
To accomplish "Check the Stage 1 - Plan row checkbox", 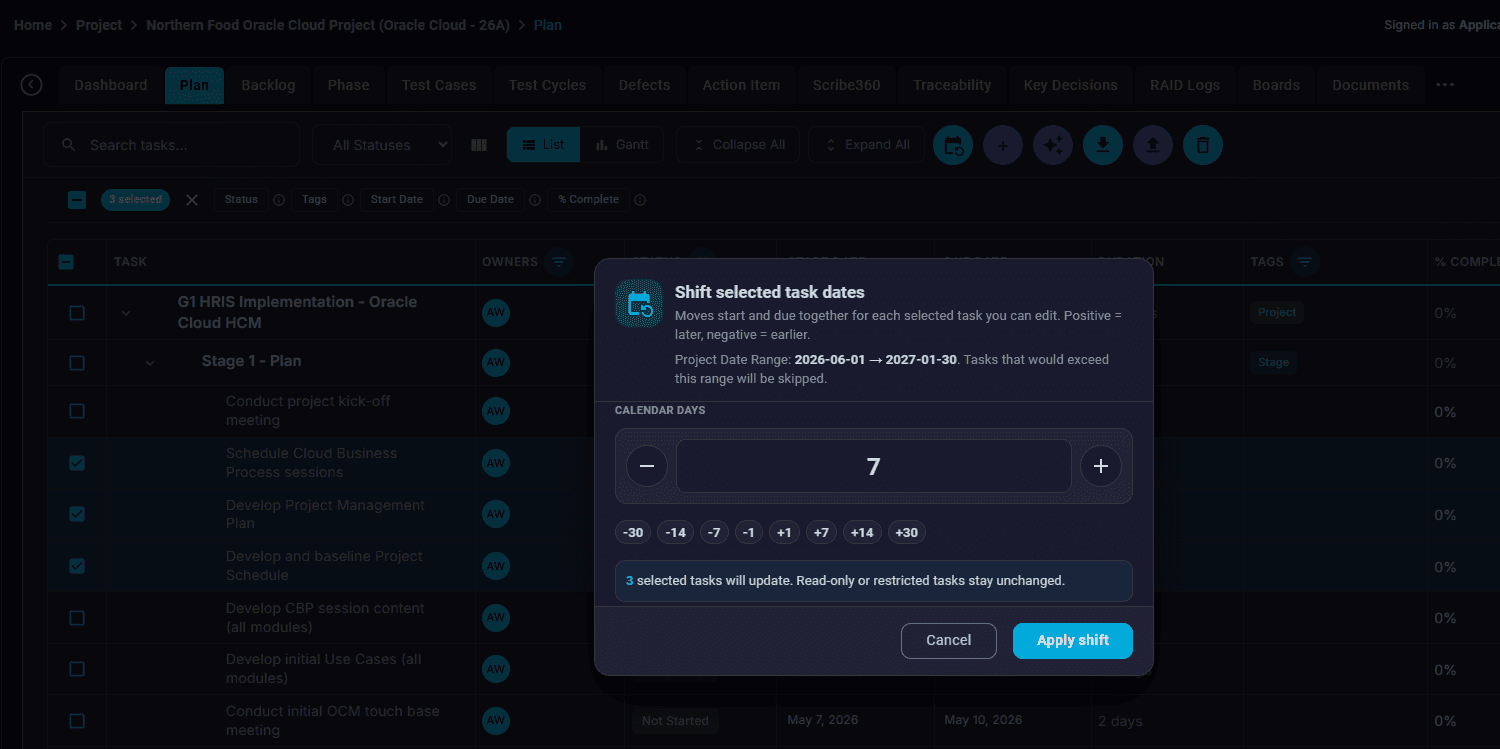I will tap(77, 363).
